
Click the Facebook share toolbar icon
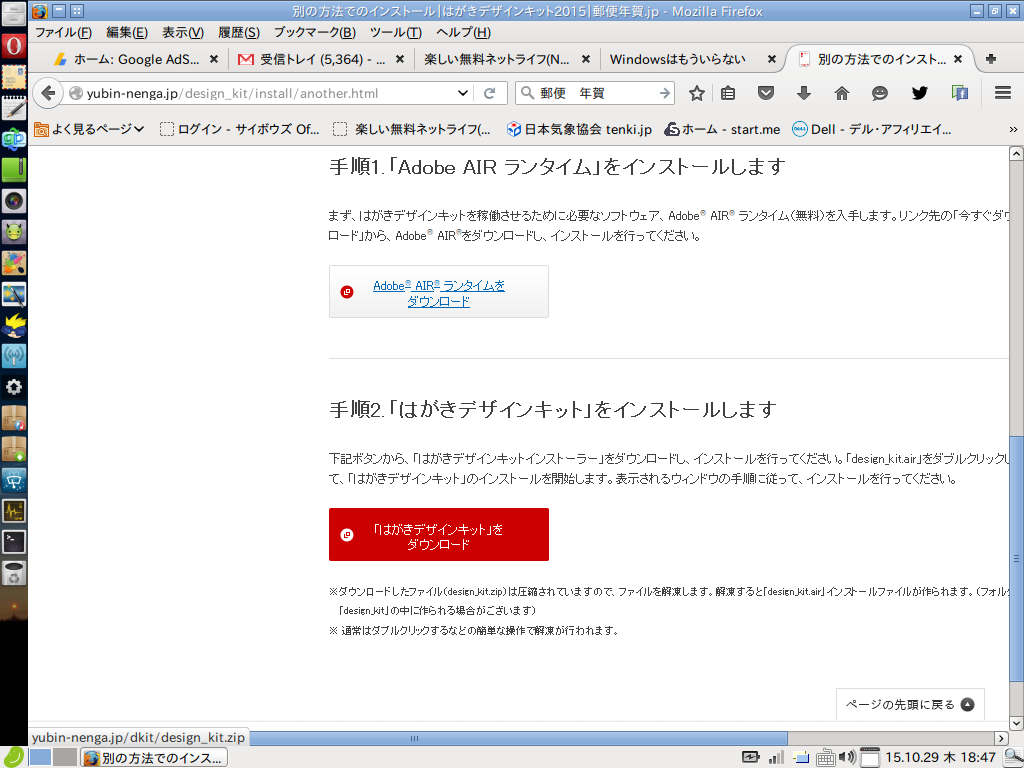(959, 93)
